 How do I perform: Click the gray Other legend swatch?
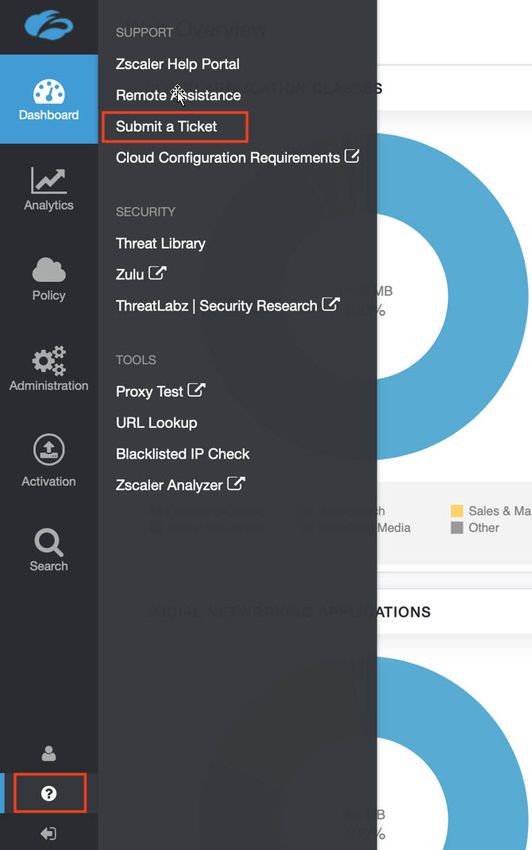[457, 527]
